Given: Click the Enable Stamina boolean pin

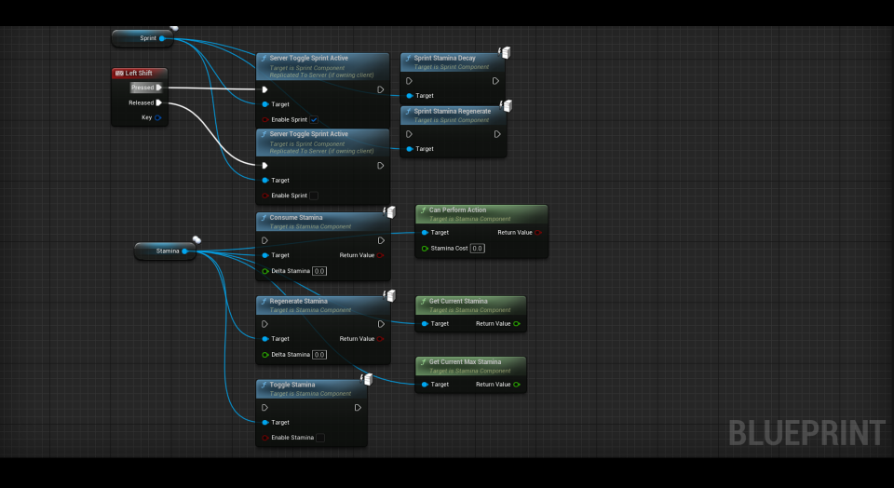Looking at the screenshot, I should click(x=265, y=438).
